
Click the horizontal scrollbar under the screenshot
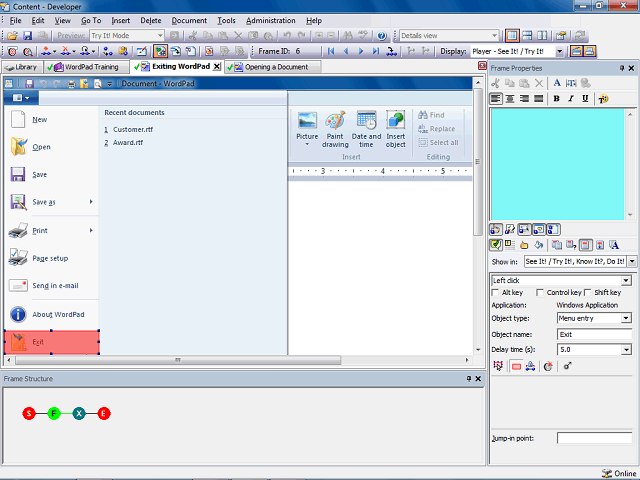(x=178, y=360)
